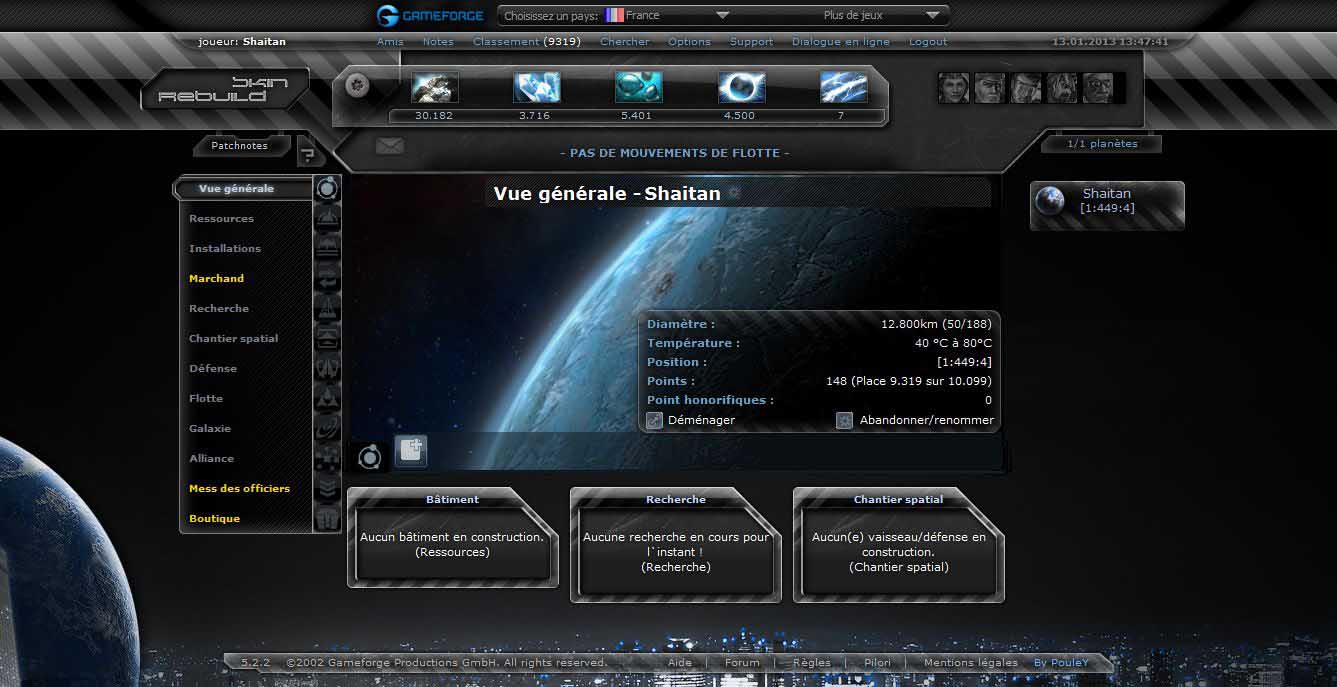
Task: Click the icon beside Recherche menu
Action: 328,308
